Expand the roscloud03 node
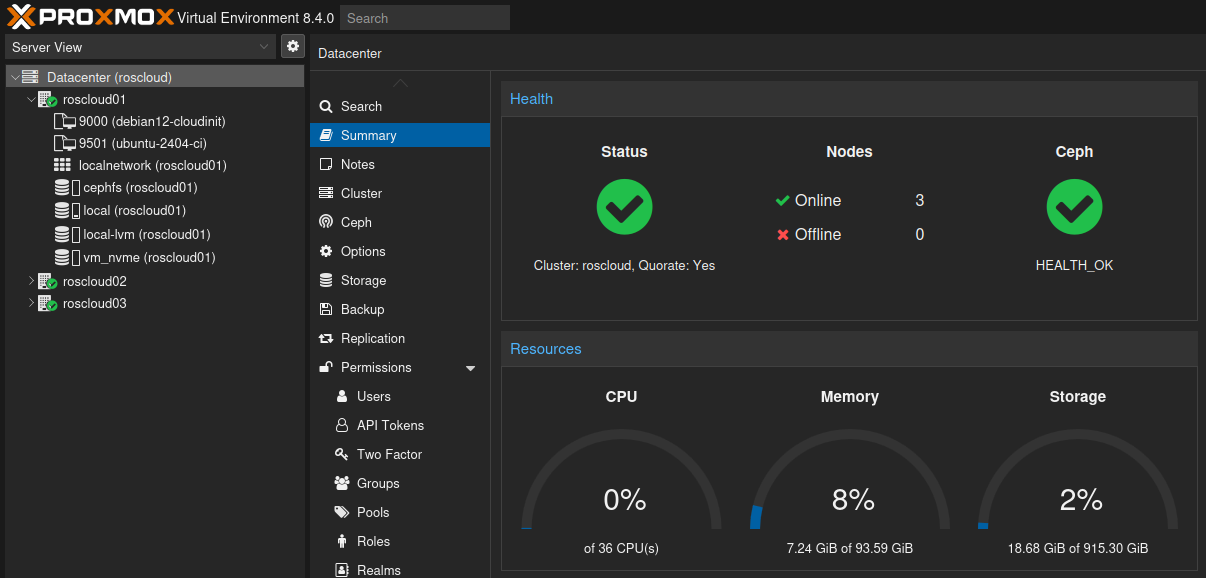The image size is (1206, 578). 31,303
